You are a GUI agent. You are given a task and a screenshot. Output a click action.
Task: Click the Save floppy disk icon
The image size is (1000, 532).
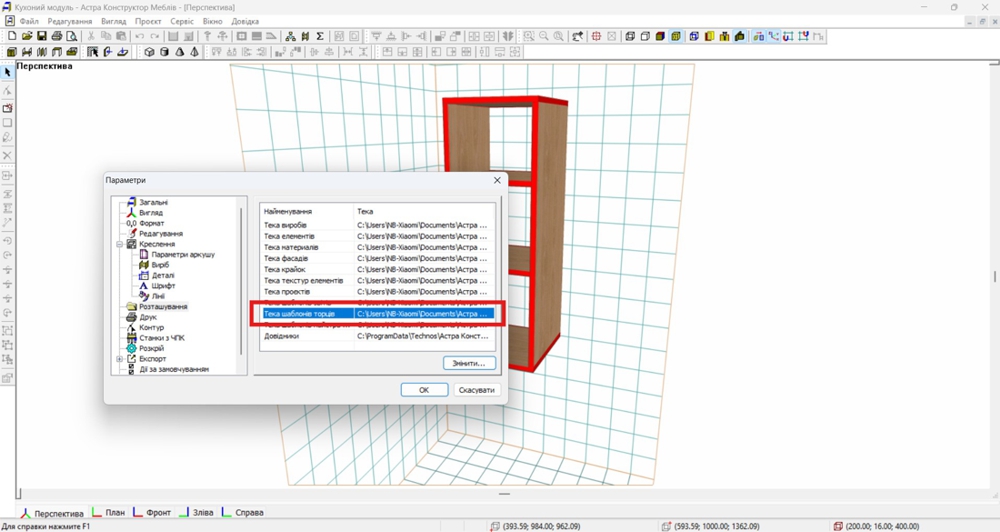tap(41, 36)
